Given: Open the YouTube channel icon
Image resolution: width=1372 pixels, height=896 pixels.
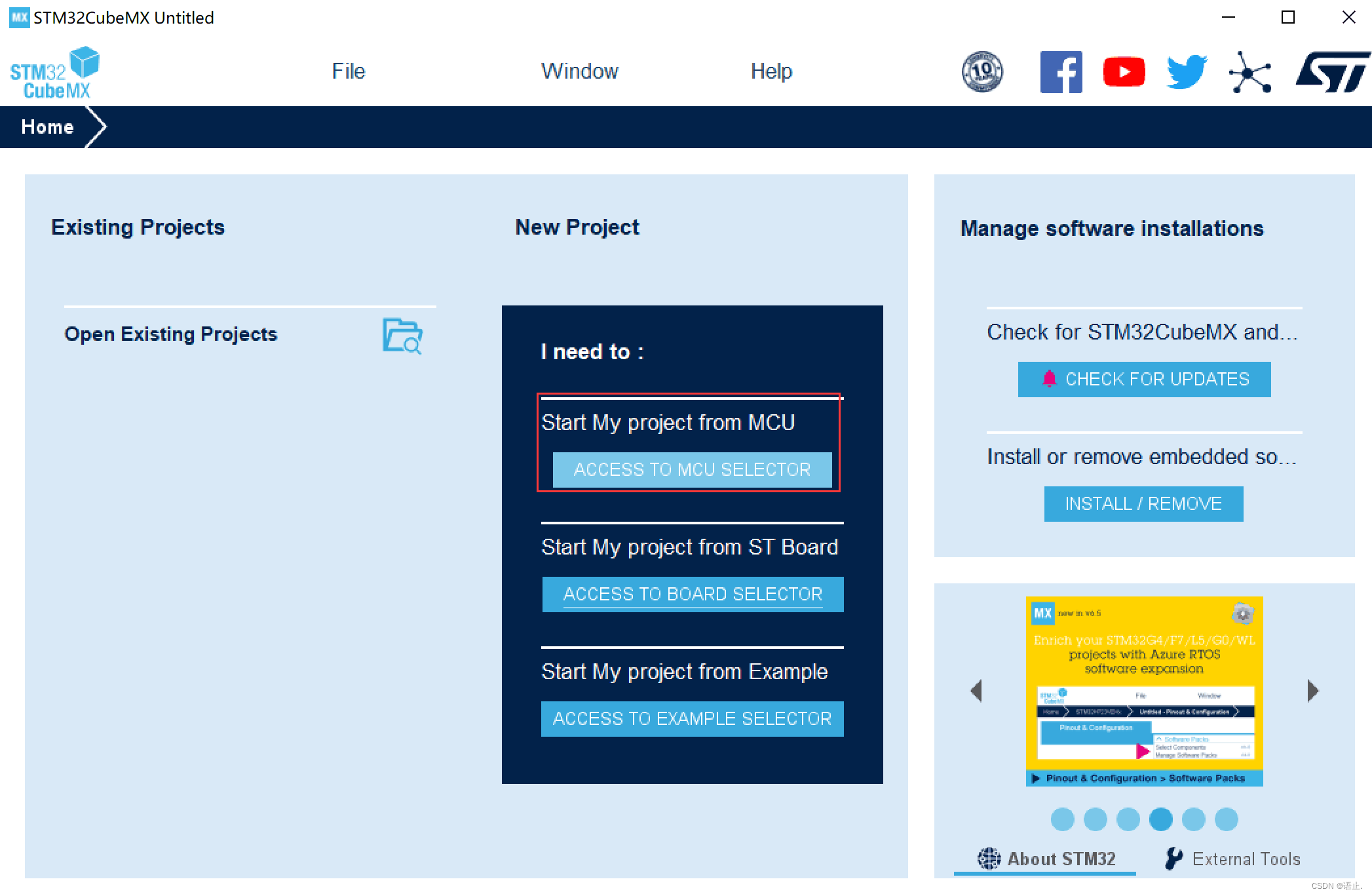Looking at the screenshot, I should tap(1124, 71).
